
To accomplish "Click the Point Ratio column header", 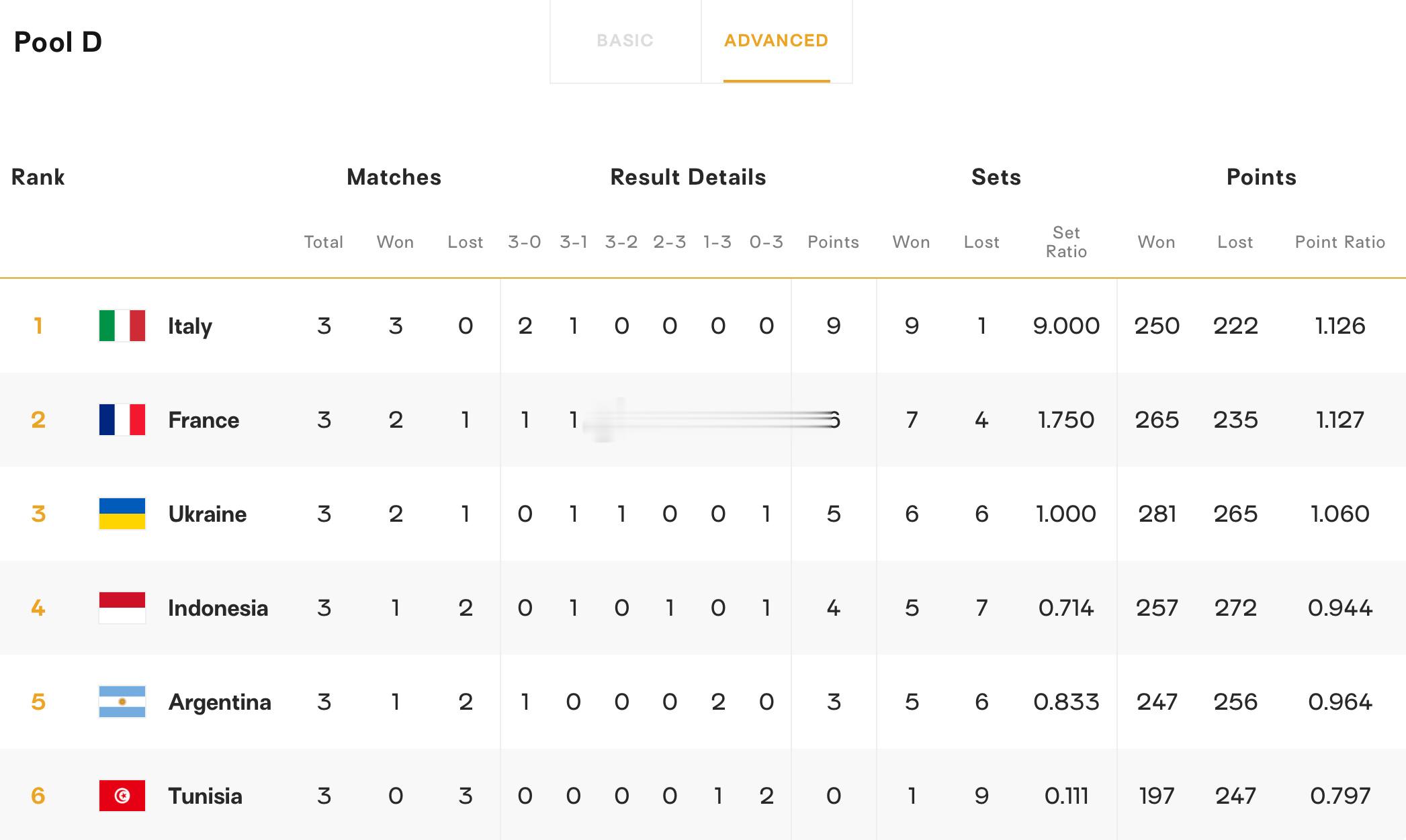I will [x=1340, y=242].
